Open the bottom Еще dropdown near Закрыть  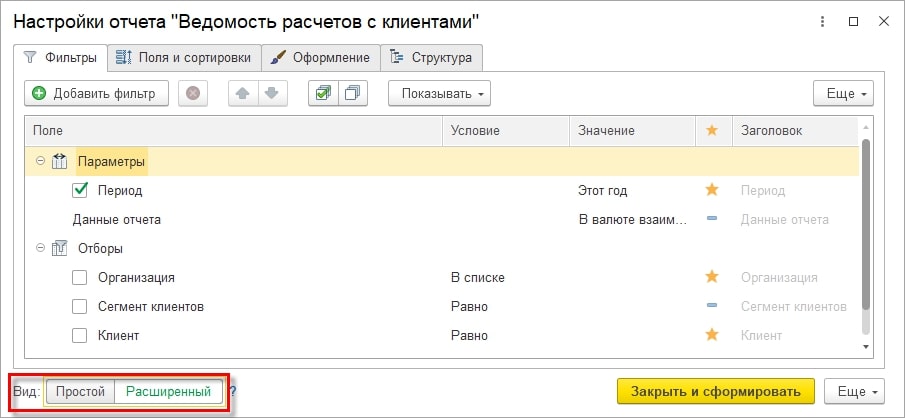(854, 391)
